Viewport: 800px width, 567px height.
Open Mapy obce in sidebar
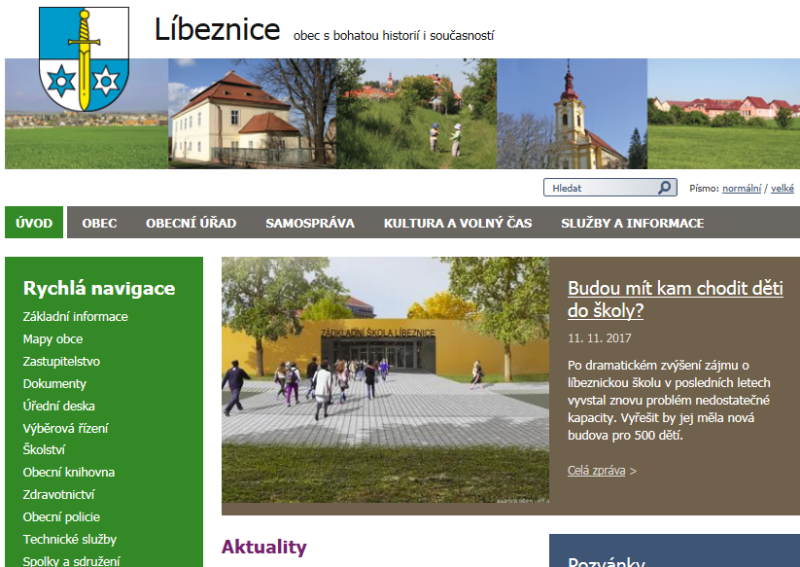click(x=53, y=339)
